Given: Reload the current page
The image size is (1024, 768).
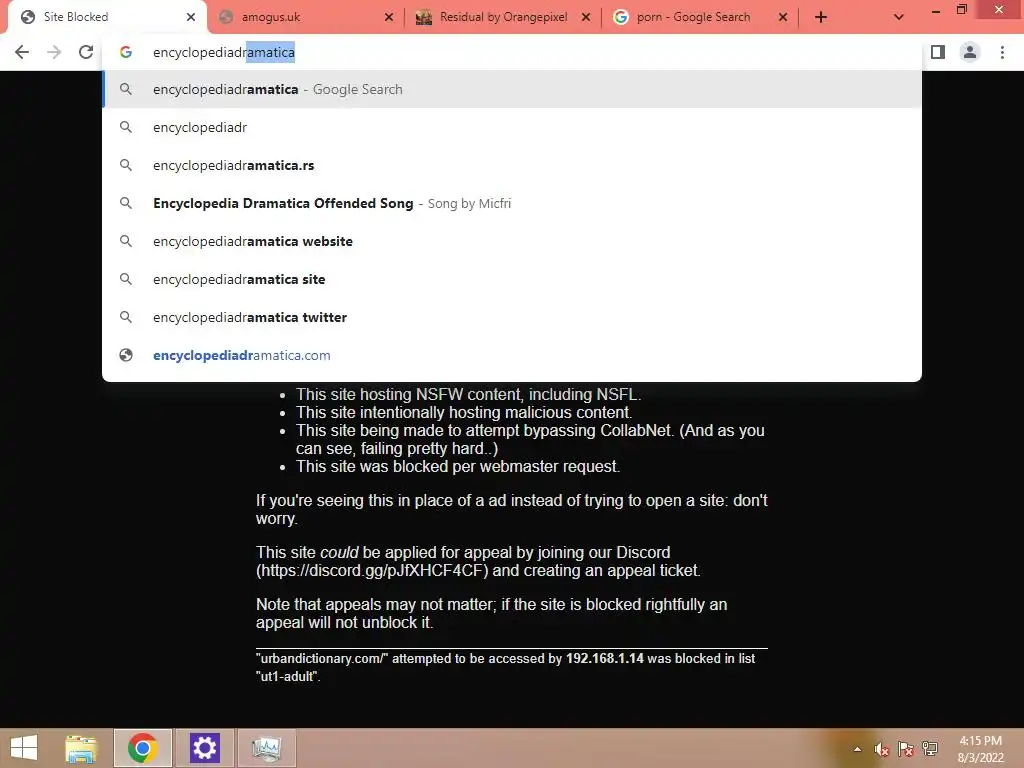Looking at the screenshot, I should tap(86, 52).
